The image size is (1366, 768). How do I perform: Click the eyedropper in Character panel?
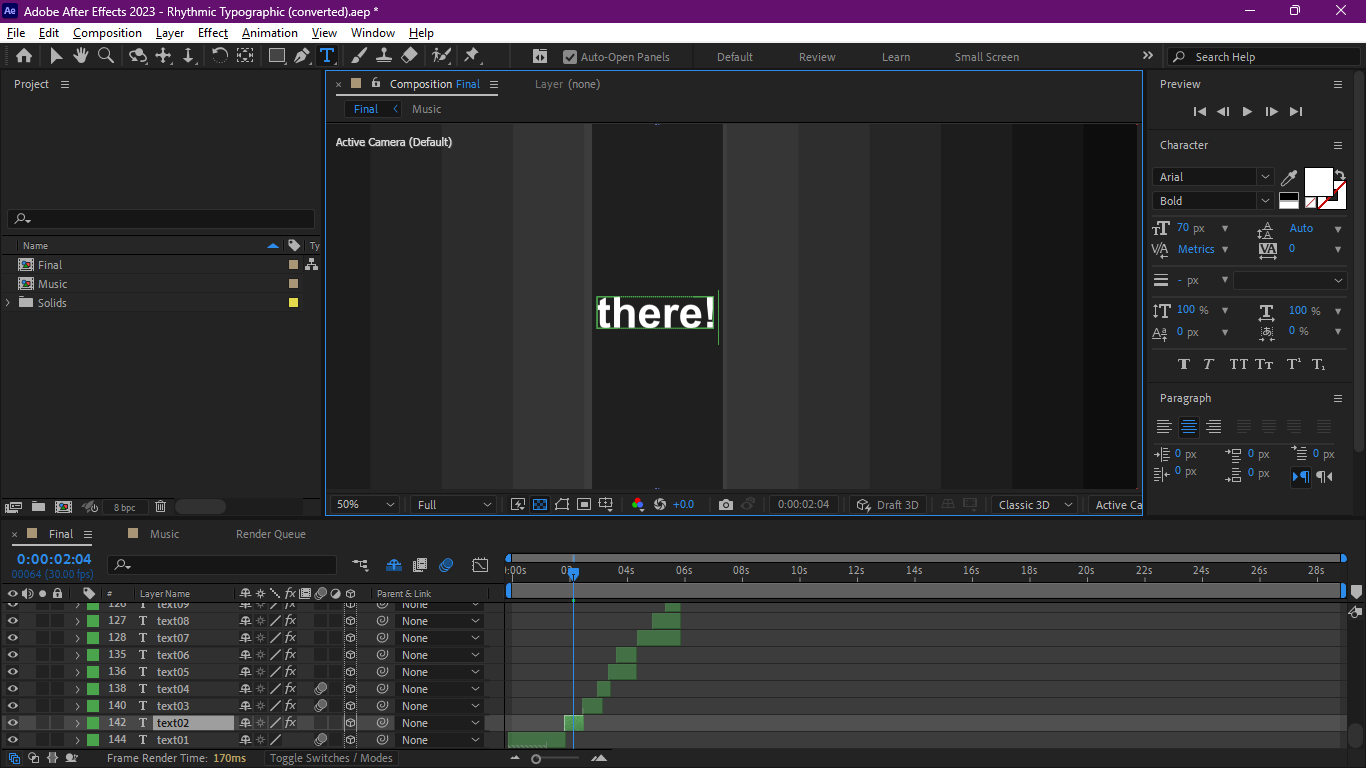(x=1289, y=177)
